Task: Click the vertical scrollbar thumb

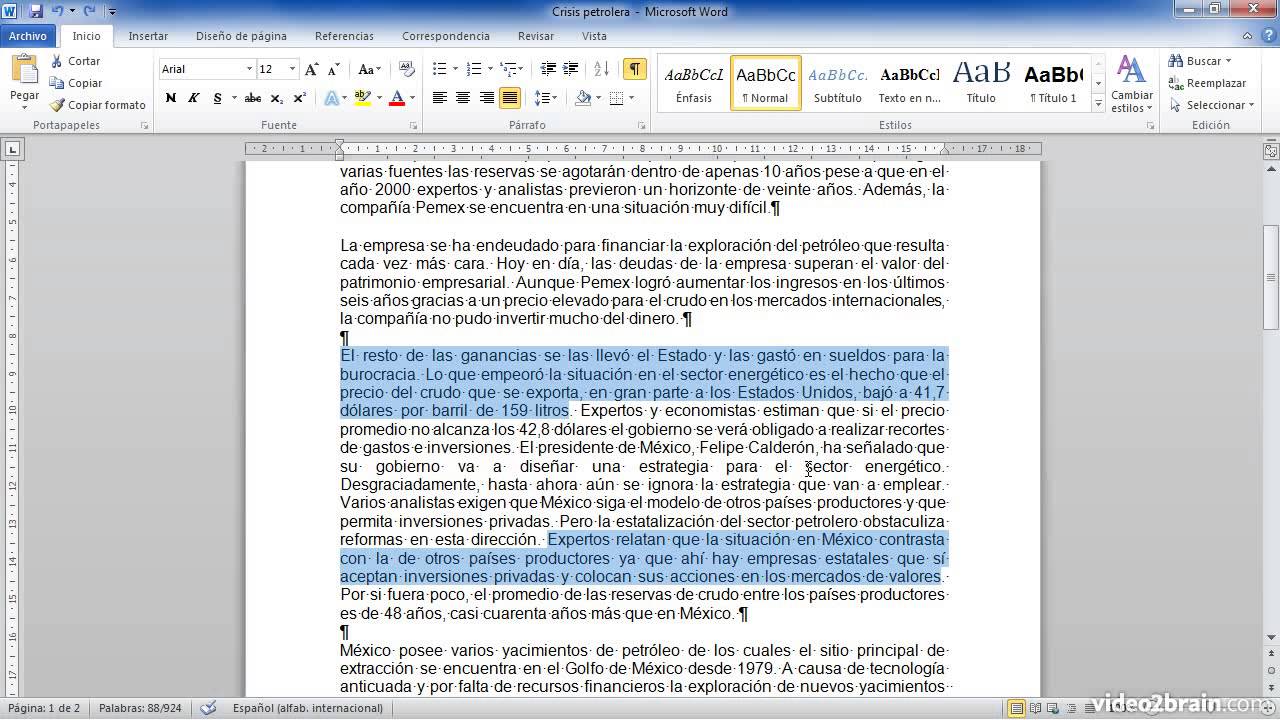Action: pos(1271,278)
